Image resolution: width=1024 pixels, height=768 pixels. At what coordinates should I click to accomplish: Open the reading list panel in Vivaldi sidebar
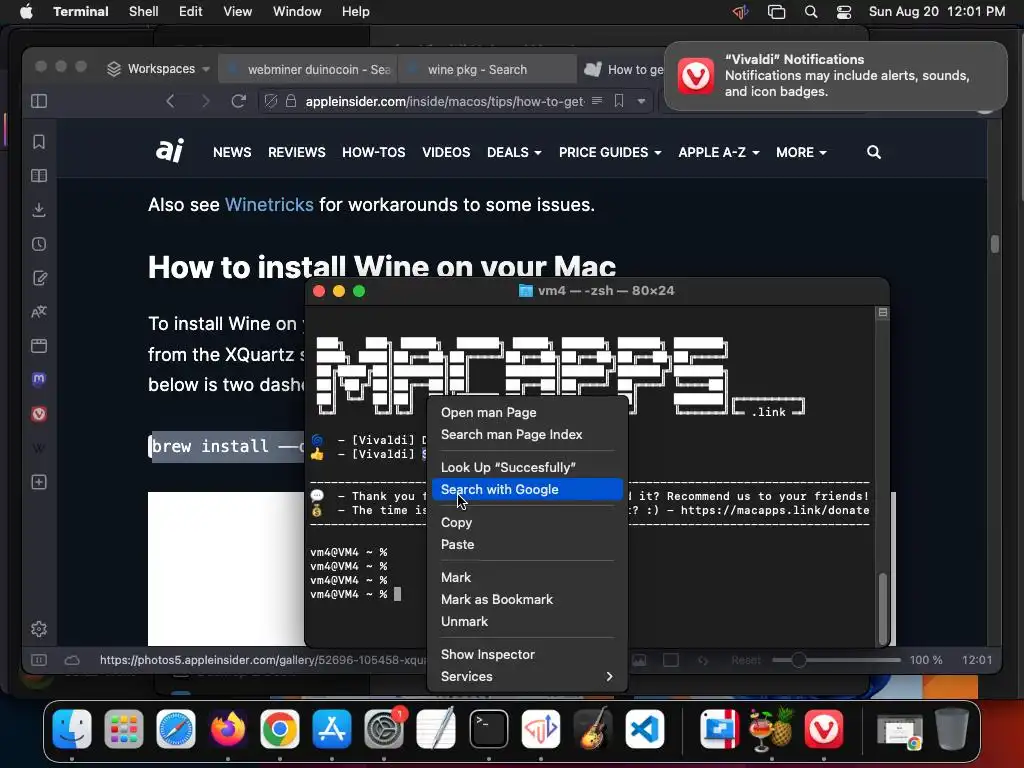click(x=39, y=176)
